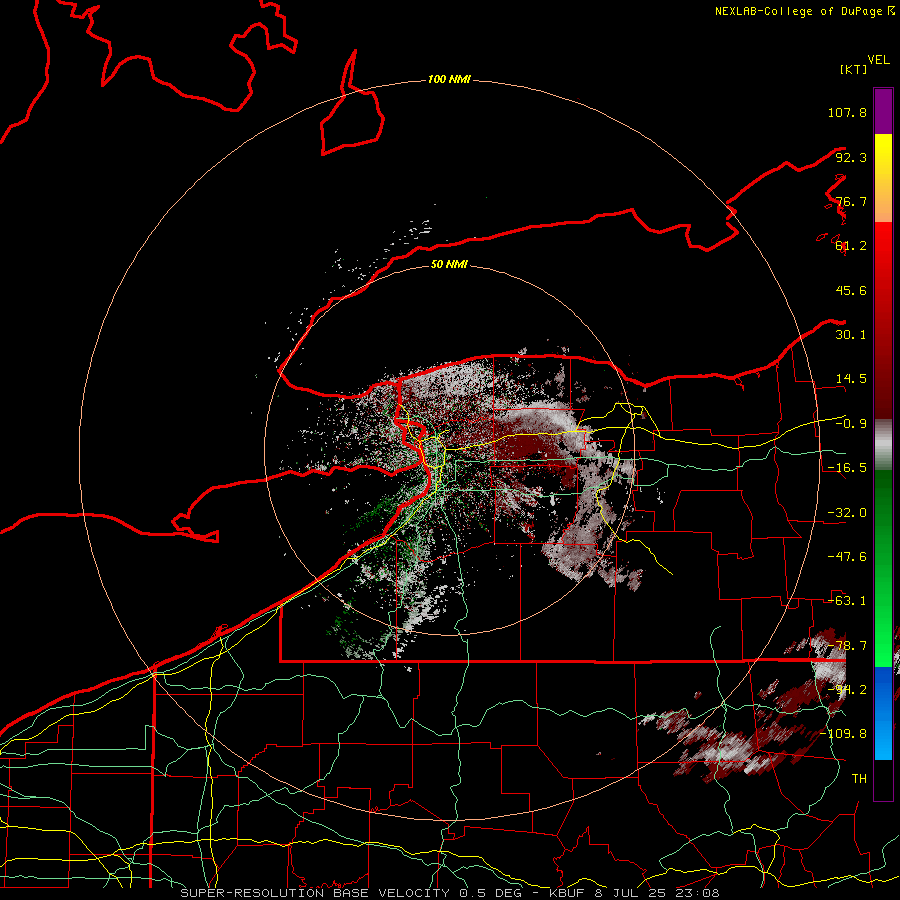
Task: Click the 100 NMI range ring label
Action: pyautogui.click(x=449, y=79)
